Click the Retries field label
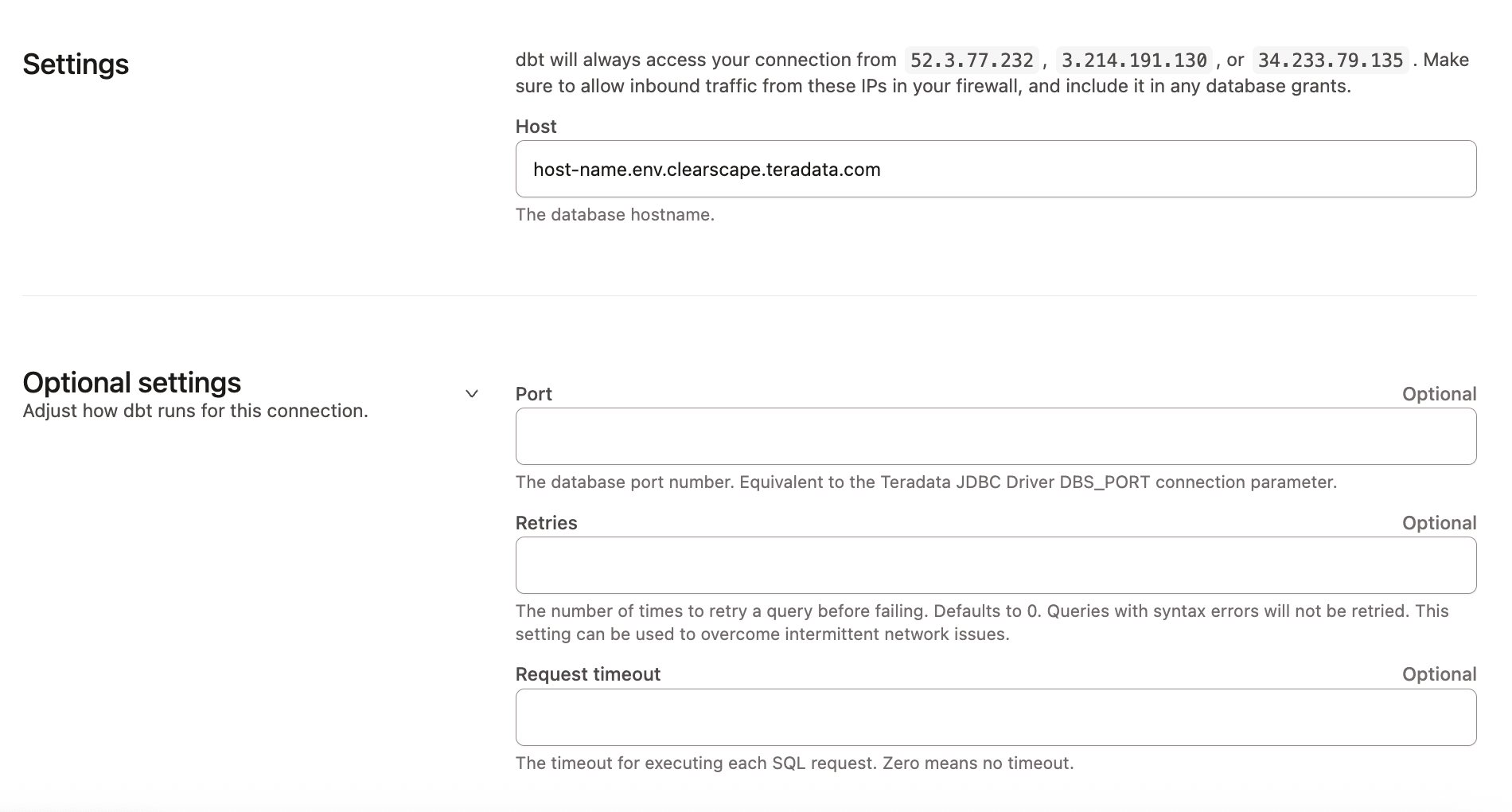Viewport: 1512px width, 812px height. (x=546, y=522)
